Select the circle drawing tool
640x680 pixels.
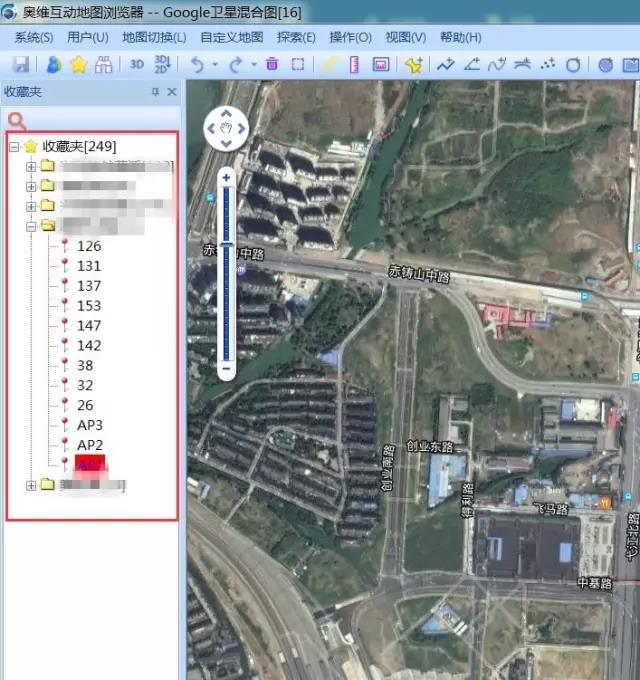(x=573, y=65)
